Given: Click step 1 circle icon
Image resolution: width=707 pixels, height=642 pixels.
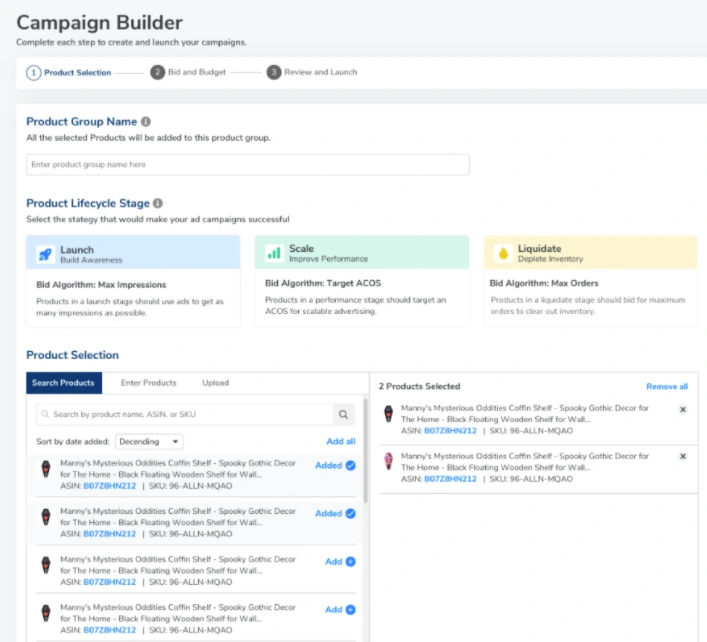Looking at the screenshot, I should pos(34,73).
